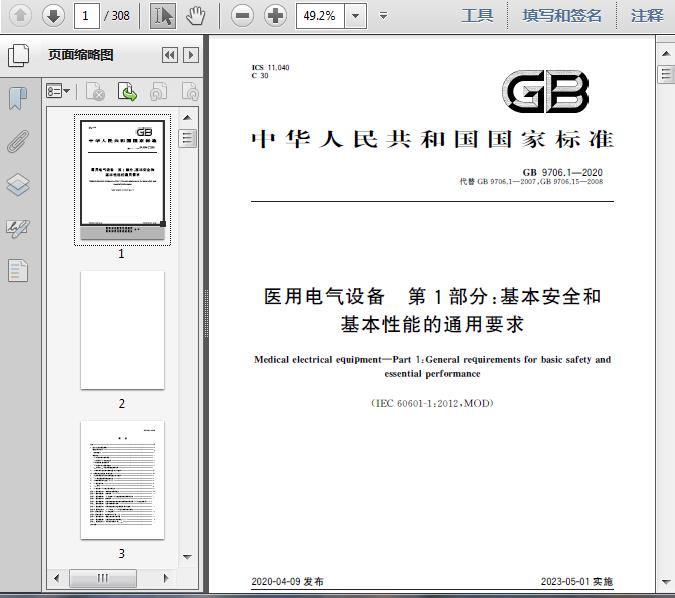This screenshot has width=675, height=598.
Task: Click the rotate pages counterclockwise icon
Action: pos(159,91)
